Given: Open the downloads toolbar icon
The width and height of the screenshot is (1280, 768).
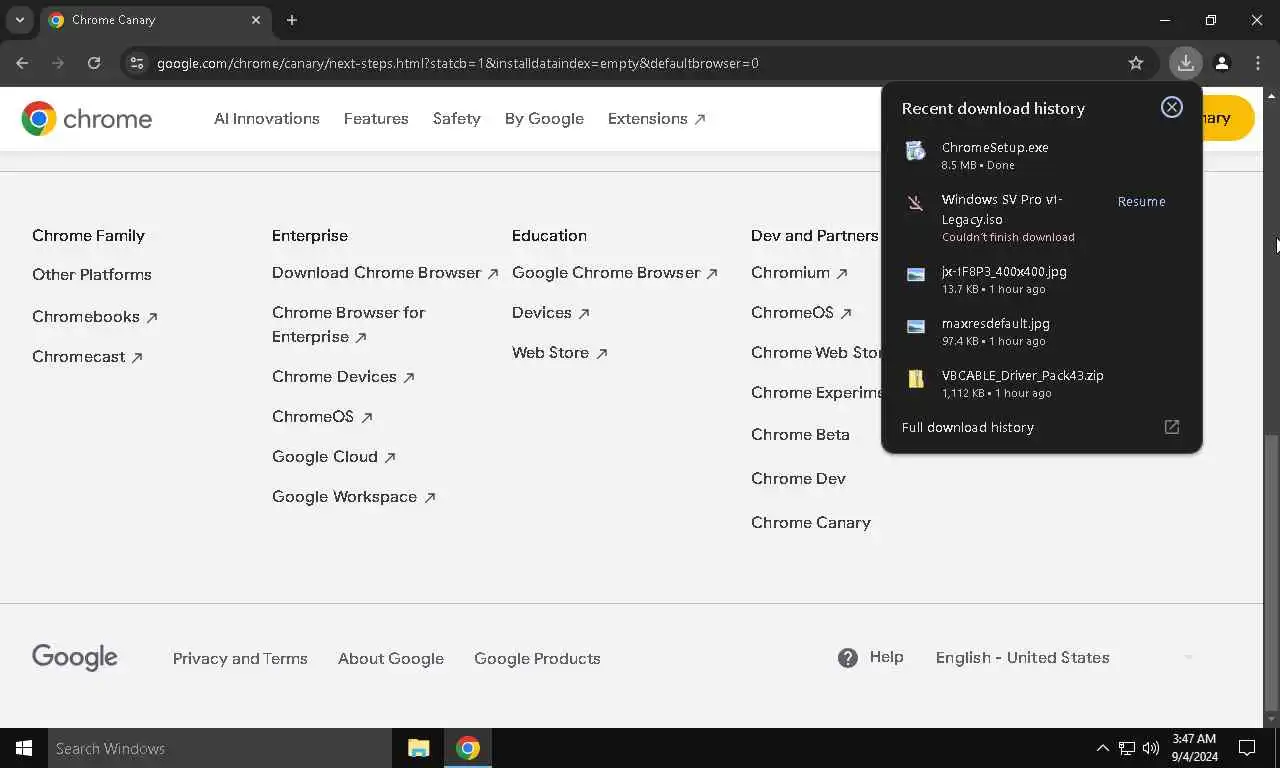Looking at the screenshot, I should pyautogui.click(x=1185, y=63).
